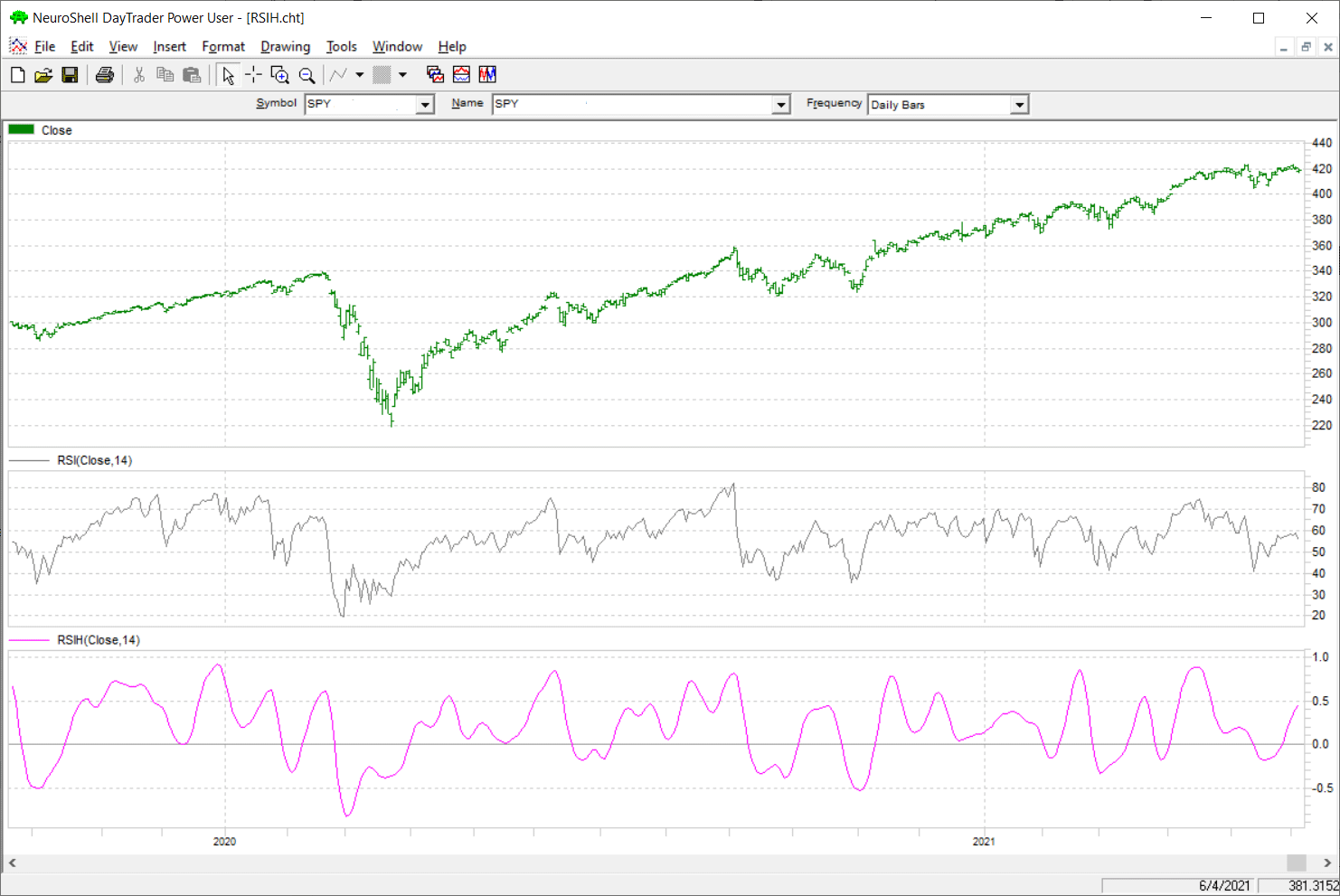This screenshot has height=896, width=1340.
Task: Click the NeuroShell app icon in title bar
Action: 18,17
